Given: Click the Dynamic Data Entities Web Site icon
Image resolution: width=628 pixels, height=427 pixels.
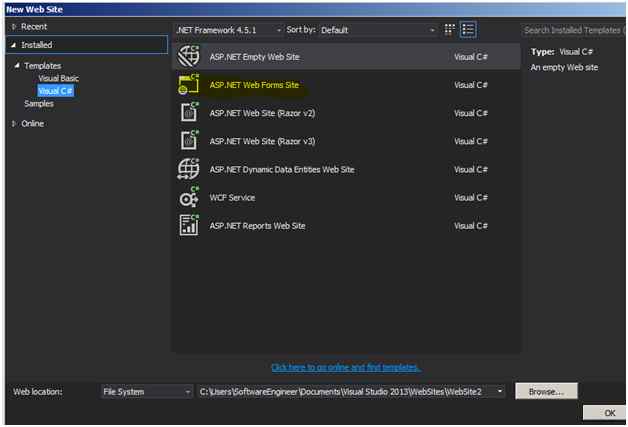Looking at the screenshot, I should pyautogui.click(x=188, y=169).
